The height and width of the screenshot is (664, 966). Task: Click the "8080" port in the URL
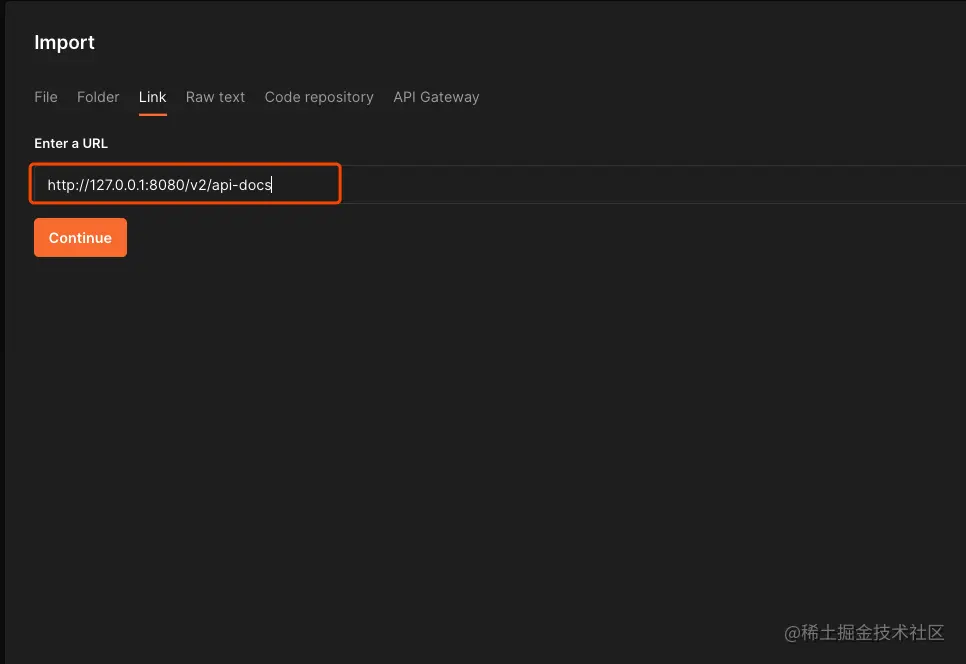165,185
